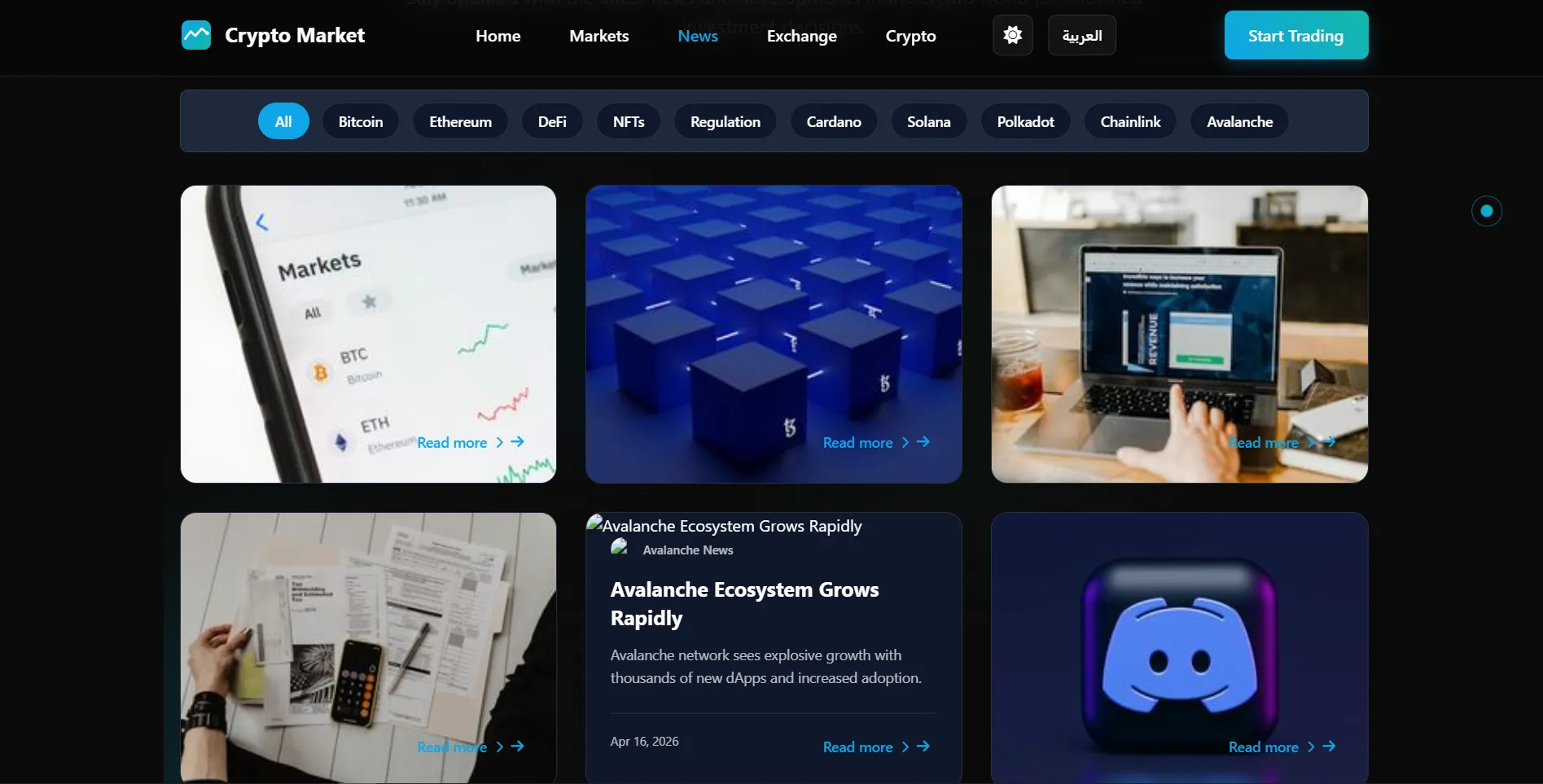Screen dimensions: 1543x784
Task: Filter news by Solana
Action: (x=929, y=121)
